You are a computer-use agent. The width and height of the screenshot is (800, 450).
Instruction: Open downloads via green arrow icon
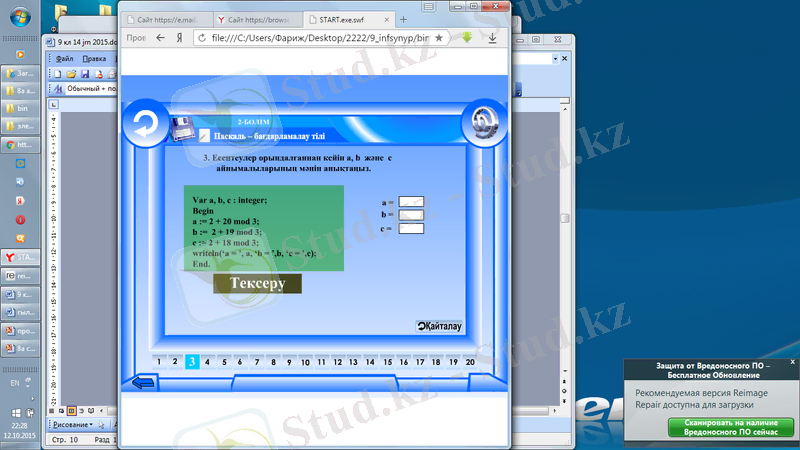pyautogui.click(x=466, y=38)
